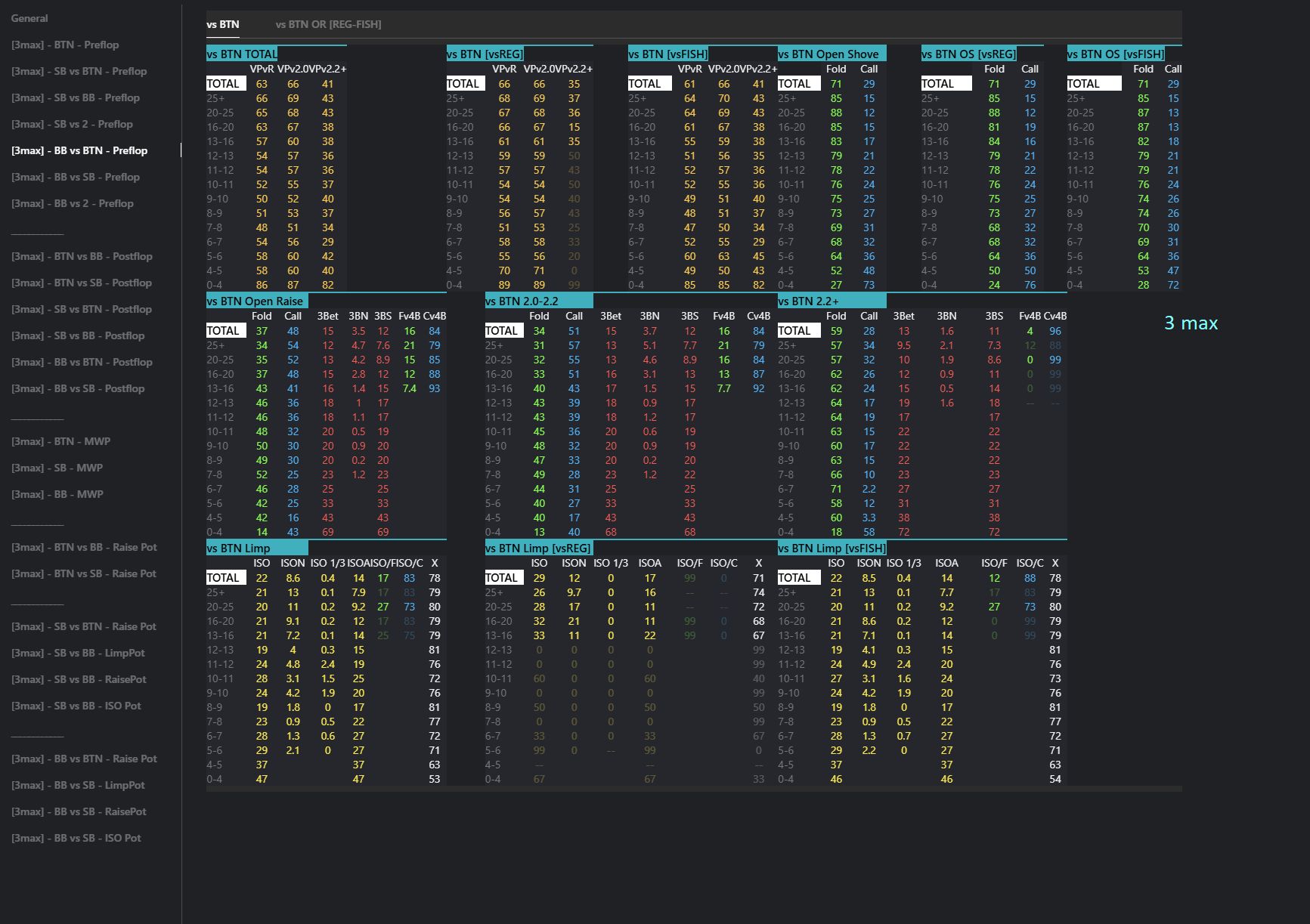Open '[3max] - SB vs BB - LimpPot'

click(x=78, y=653)
